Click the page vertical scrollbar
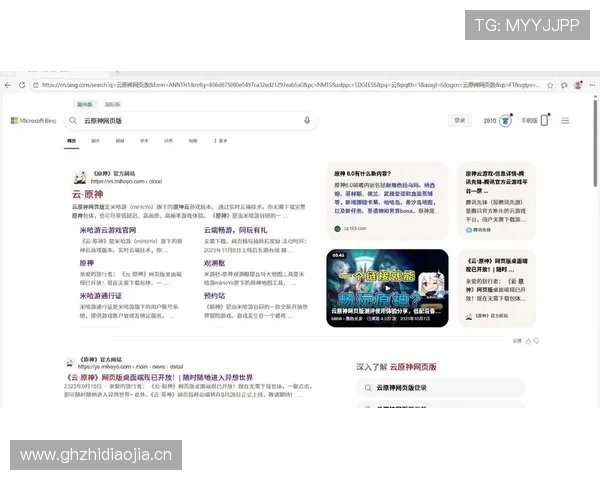This screenshot has width=600, height=480. point(595,144)
